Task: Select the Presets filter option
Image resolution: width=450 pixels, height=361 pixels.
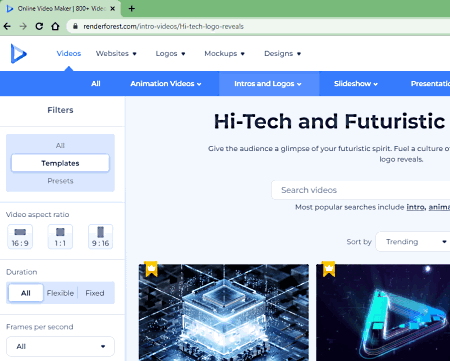Action: pos(60,181)
